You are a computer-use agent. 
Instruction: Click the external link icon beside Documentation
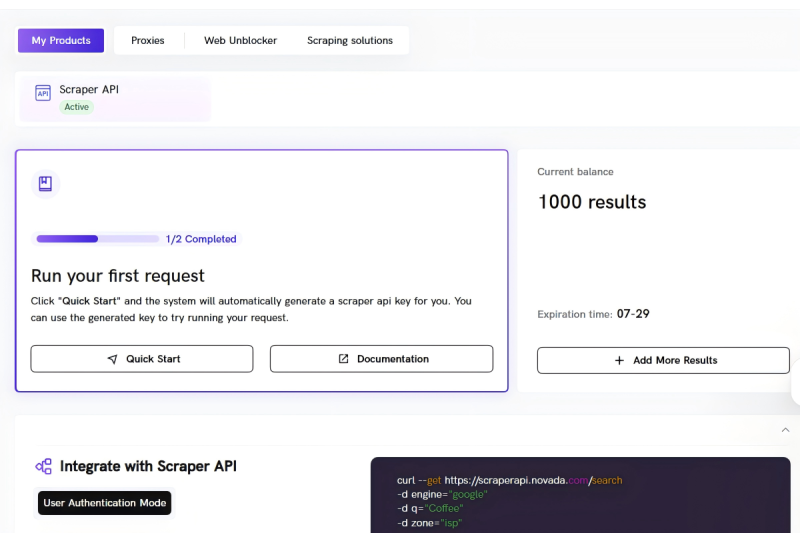coord(343,359)
